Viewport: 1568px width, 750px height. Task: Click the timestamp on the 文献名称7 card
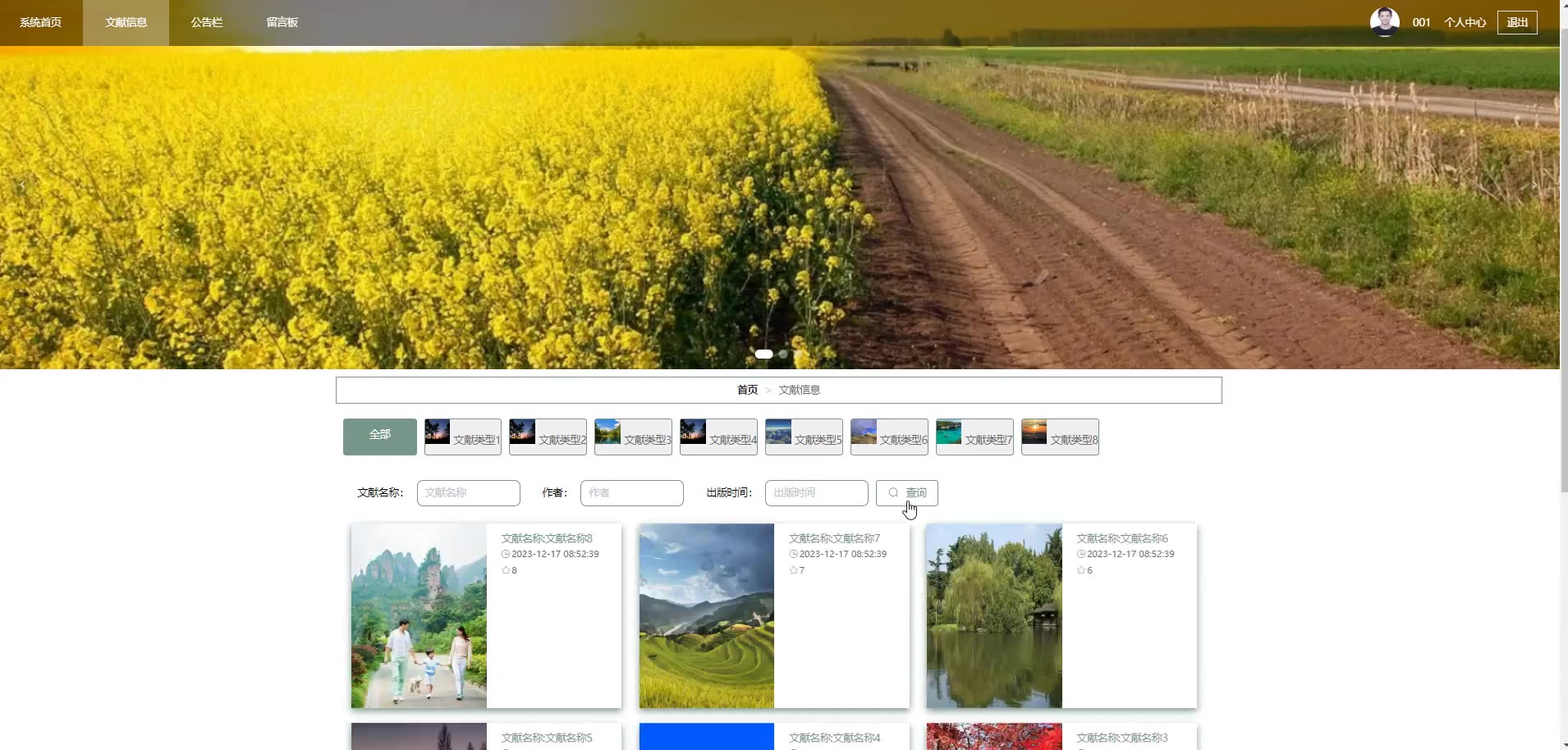(x=843, y=554)
